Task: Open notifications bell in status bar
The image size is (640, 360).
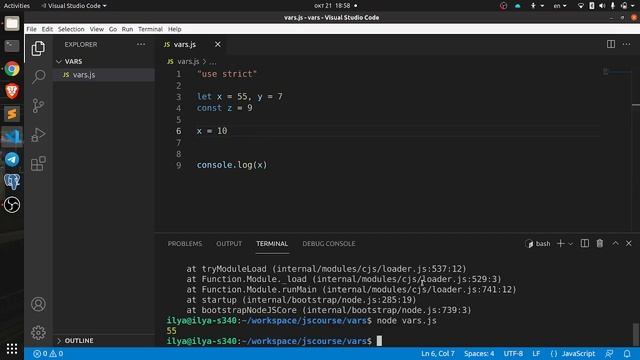Action: [627, 353]
